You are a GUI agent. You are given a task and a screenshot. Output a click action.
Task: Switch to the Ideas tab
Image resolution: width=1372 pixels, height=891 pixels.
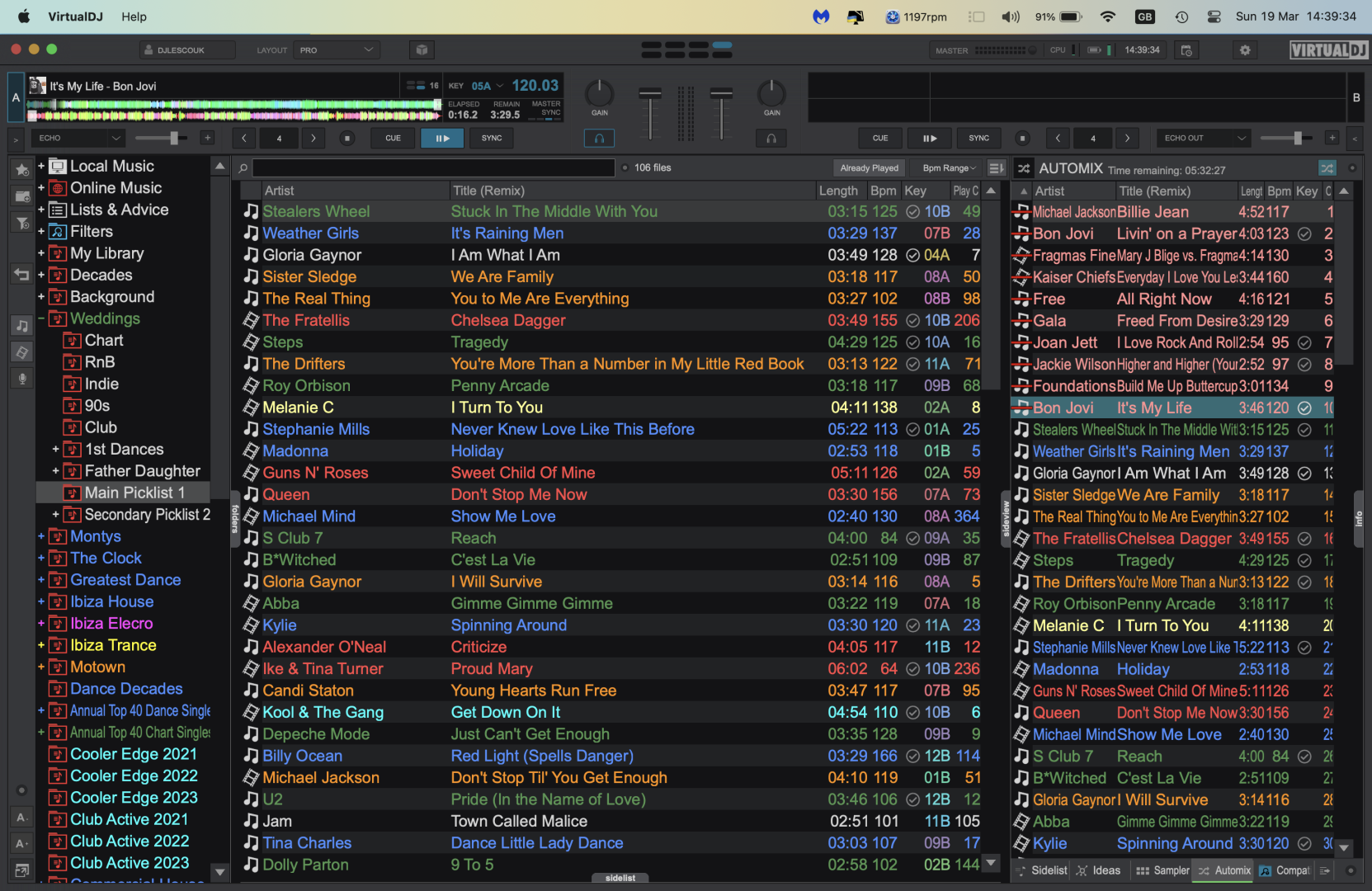pos(1098,870)
